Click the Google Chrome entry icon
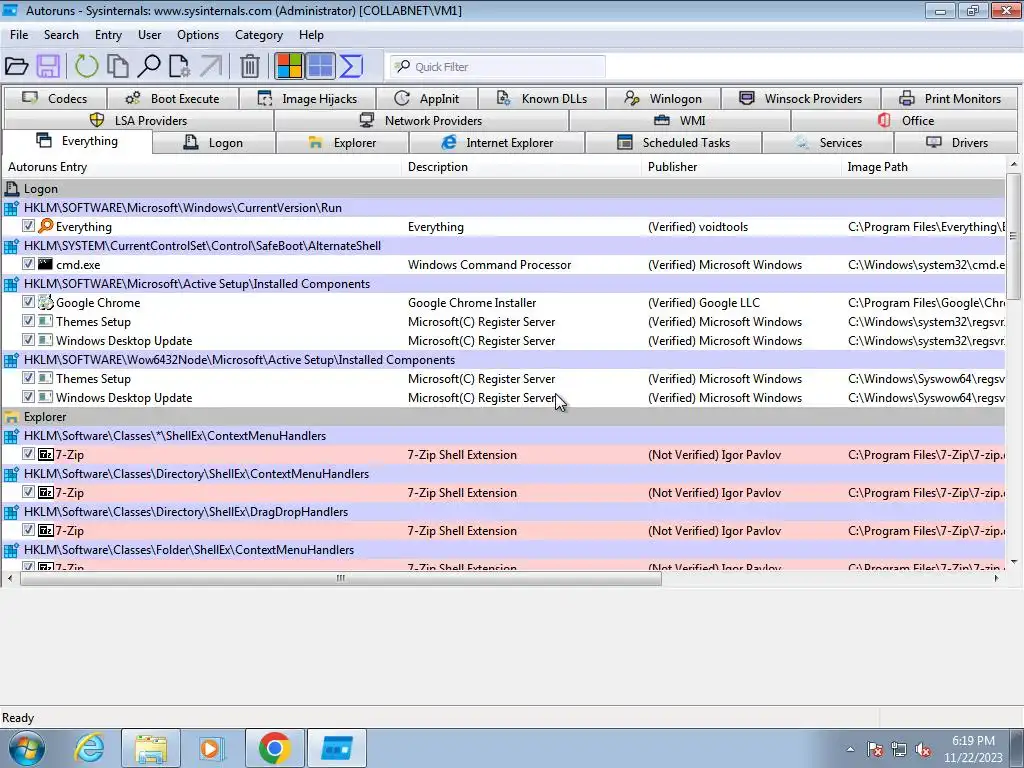The width and height of the screenshot is (1024, 768). (45, 302)
